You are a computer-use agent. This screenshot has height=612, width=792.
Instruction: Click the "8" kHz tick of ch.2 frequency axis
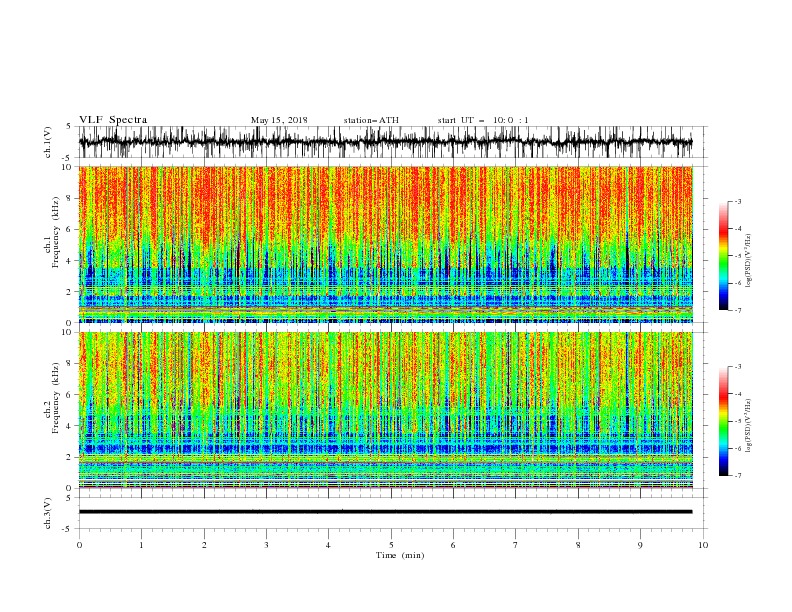pyautogui.click(x=70, y=364)
